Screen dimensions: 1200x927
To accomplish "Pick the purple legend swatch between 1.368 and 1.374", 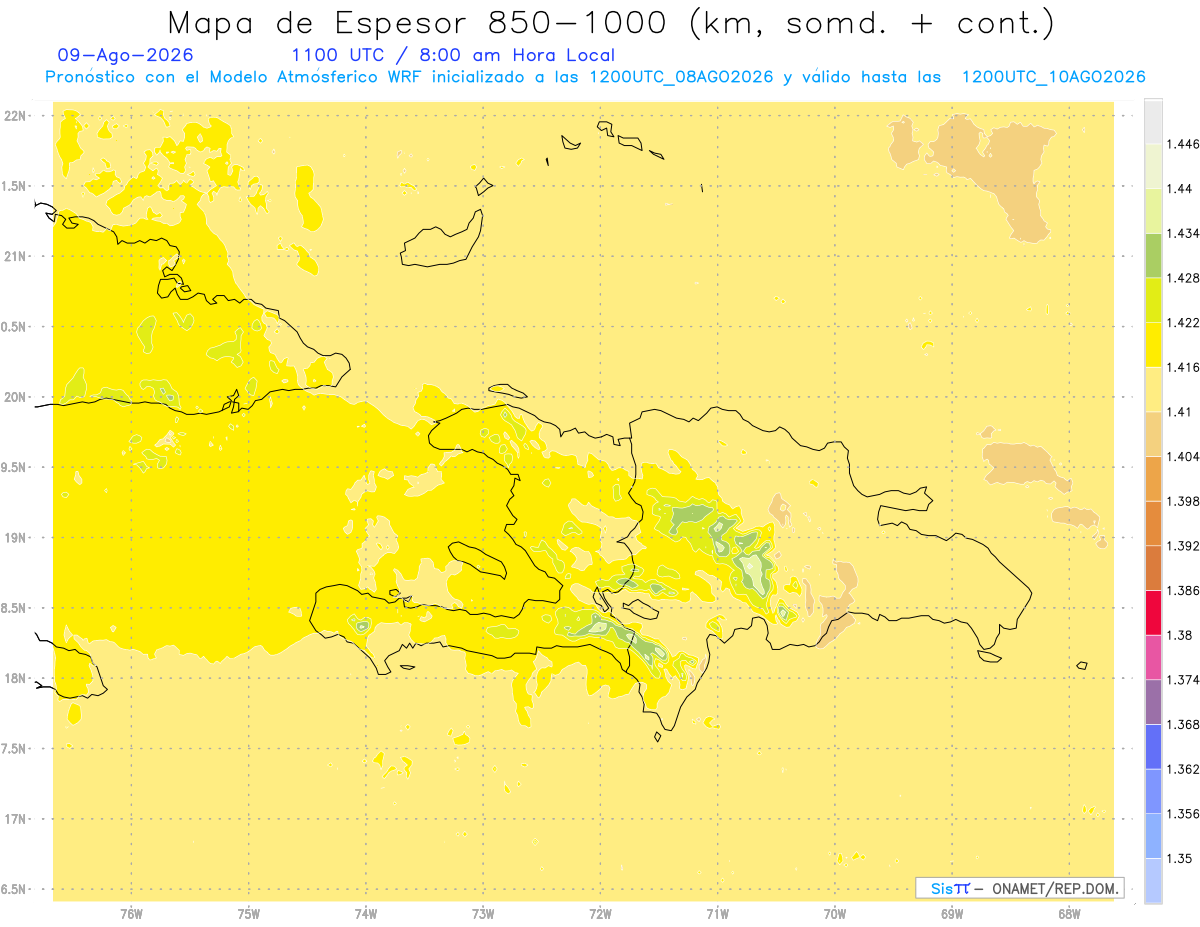I will point(1153,702).
